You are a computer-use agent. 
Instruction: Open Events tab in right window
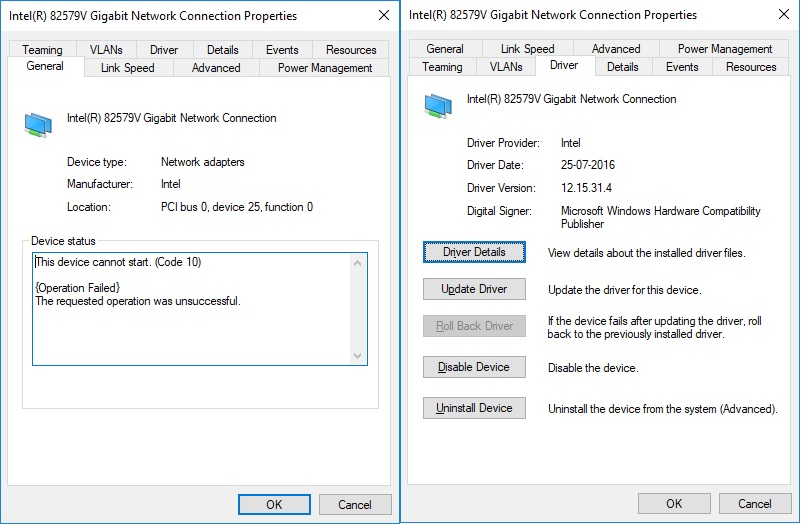click(x=682, y=67)
